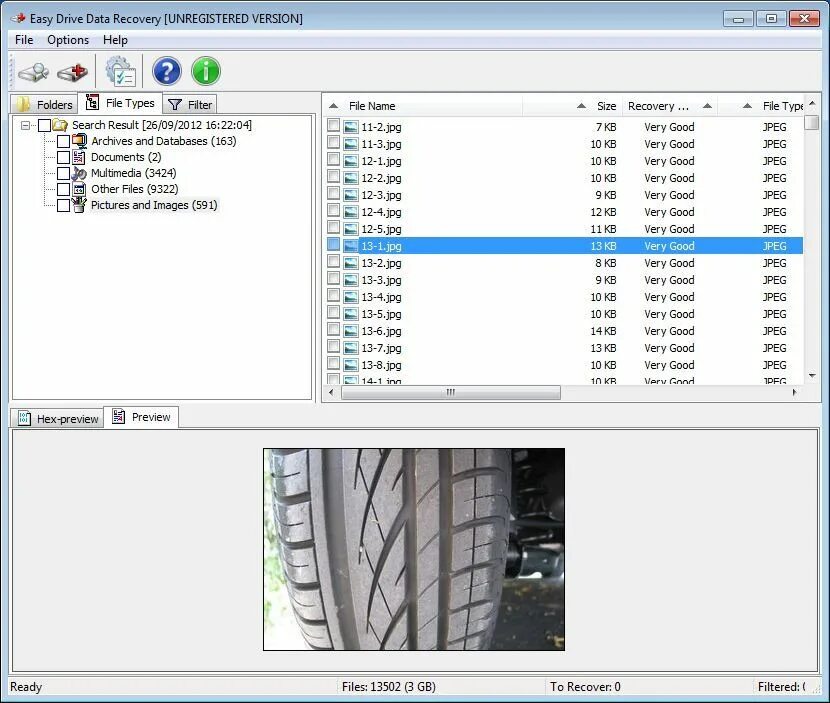Click the vertical scrollbar down arrow

coord(813,376)
